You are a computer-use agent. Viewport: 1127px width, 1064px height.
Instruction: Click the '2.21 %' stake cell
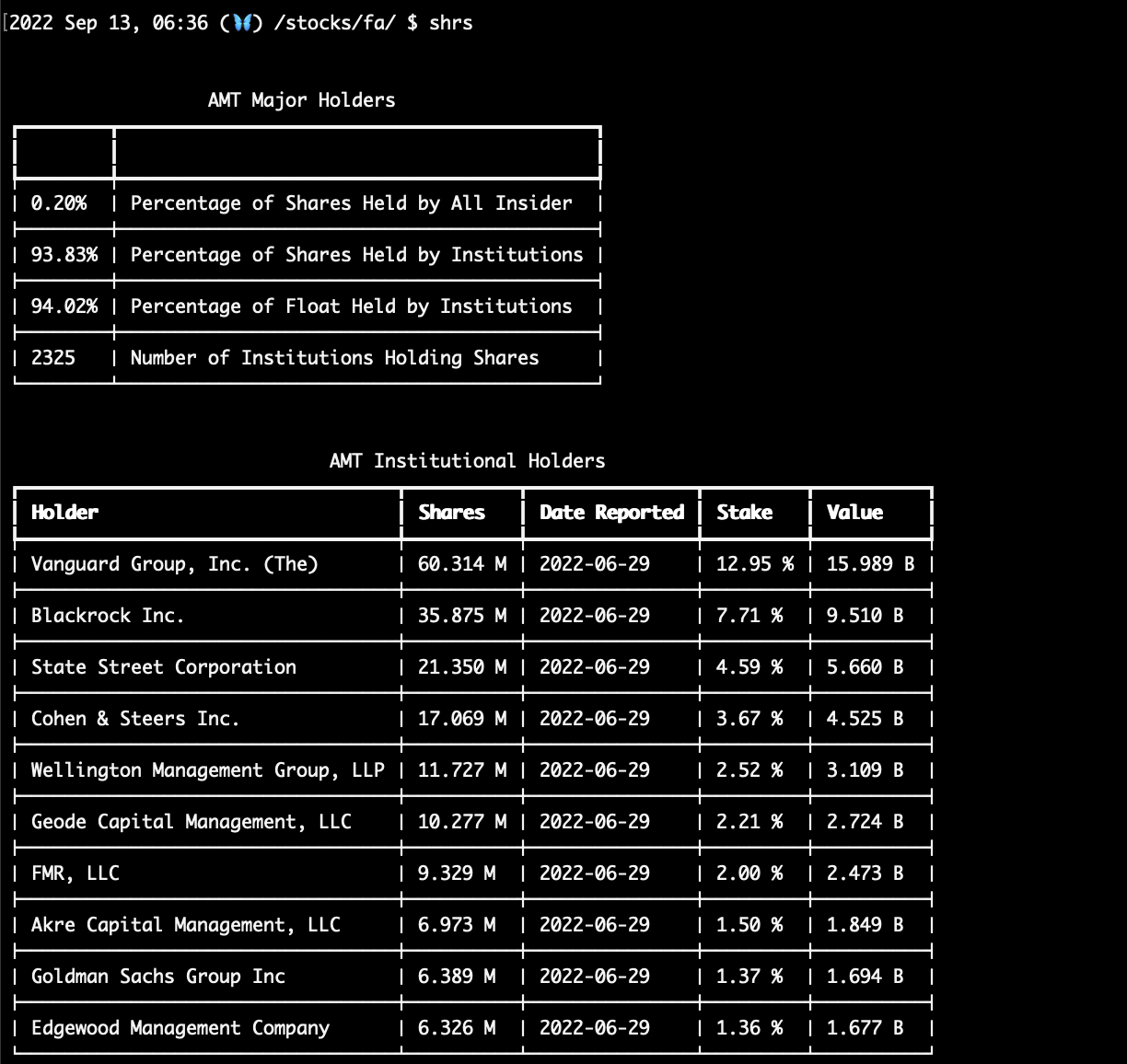[749, 822]
